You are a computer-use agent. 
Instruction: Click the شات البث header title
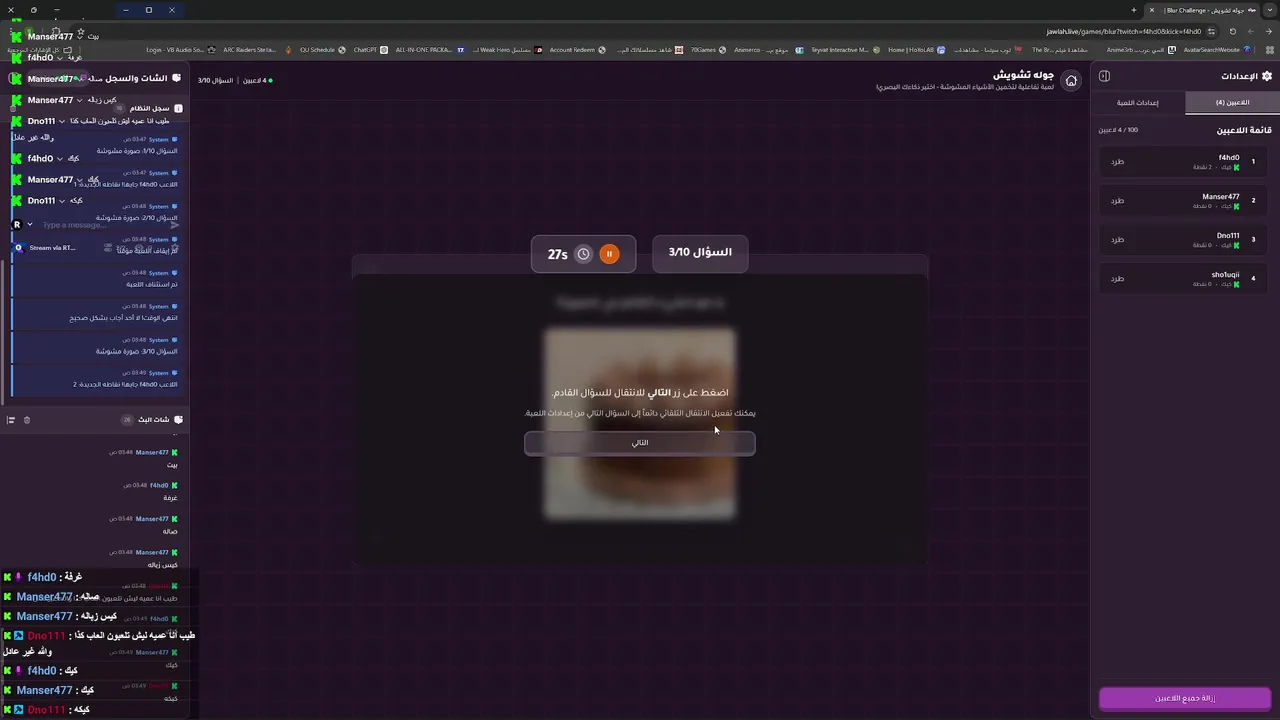tap(154, 420)
